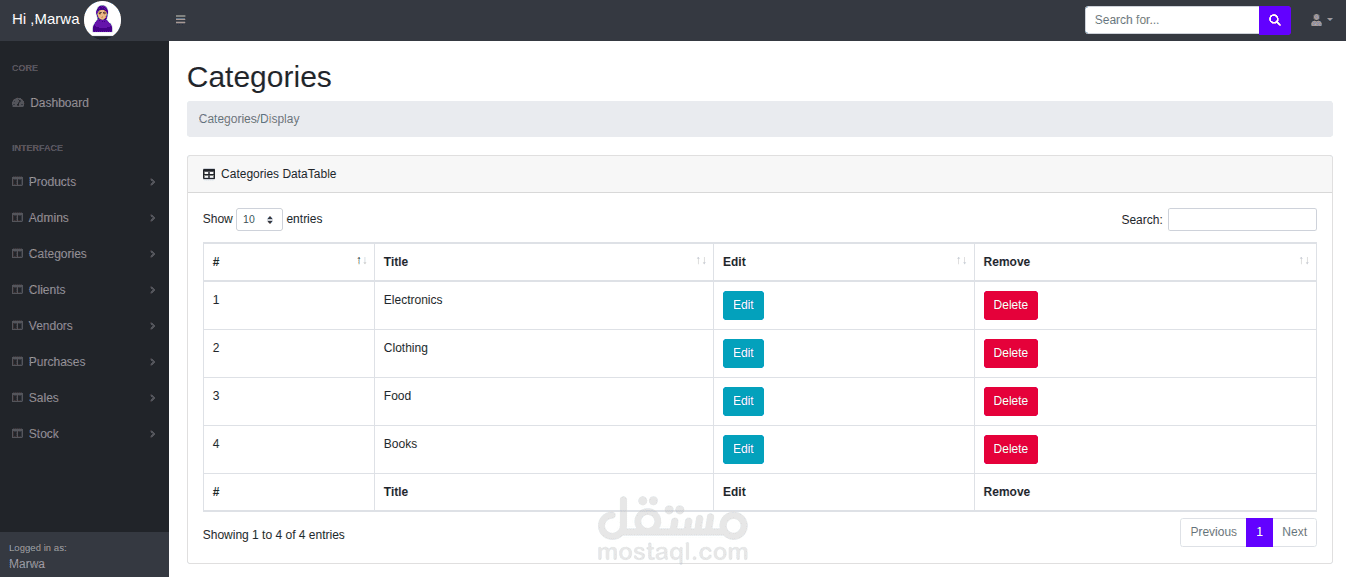The width and height of the screenshot is (1346, 577).
Task: Click the Electronics title cell
Action: pyautogui.click(x=544, y=305)
